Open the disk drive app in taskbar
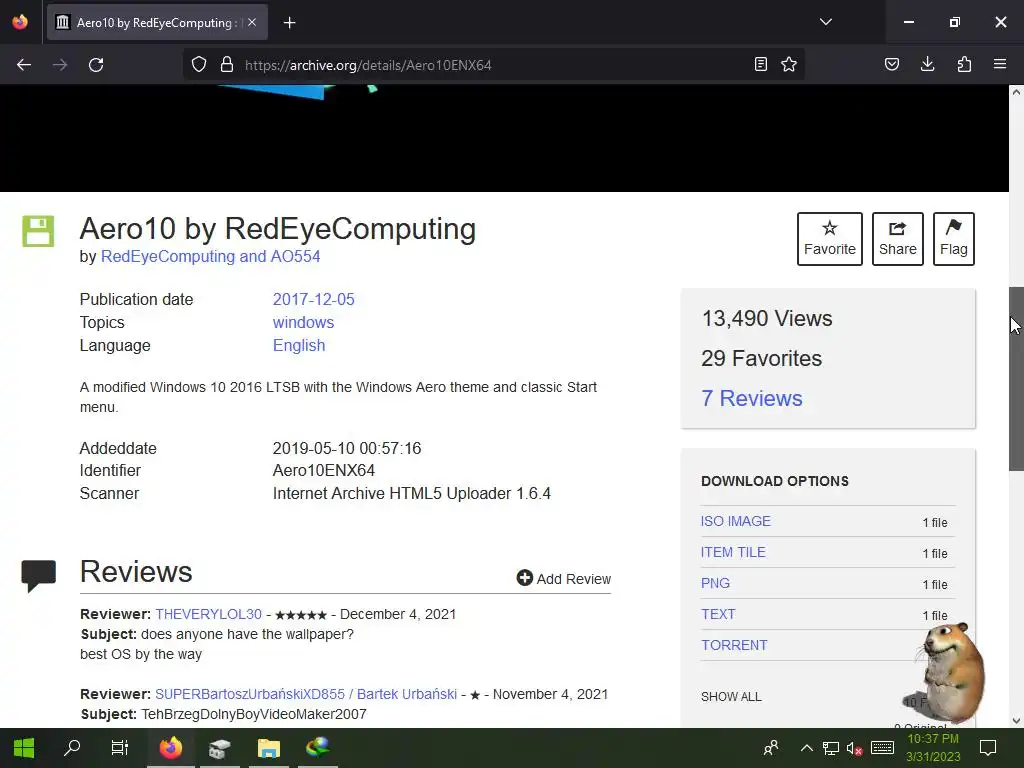The width and height of the screenshot is (1024, 768). tap(219, 748)
